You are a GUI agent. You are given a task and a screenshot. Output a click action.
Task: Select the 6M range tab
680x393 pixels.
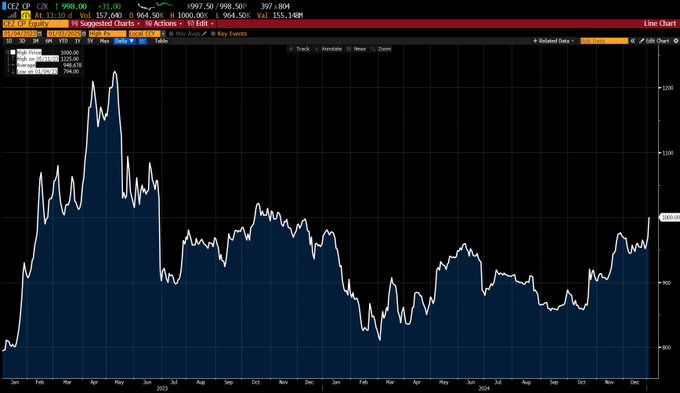(x=49, y=41)
